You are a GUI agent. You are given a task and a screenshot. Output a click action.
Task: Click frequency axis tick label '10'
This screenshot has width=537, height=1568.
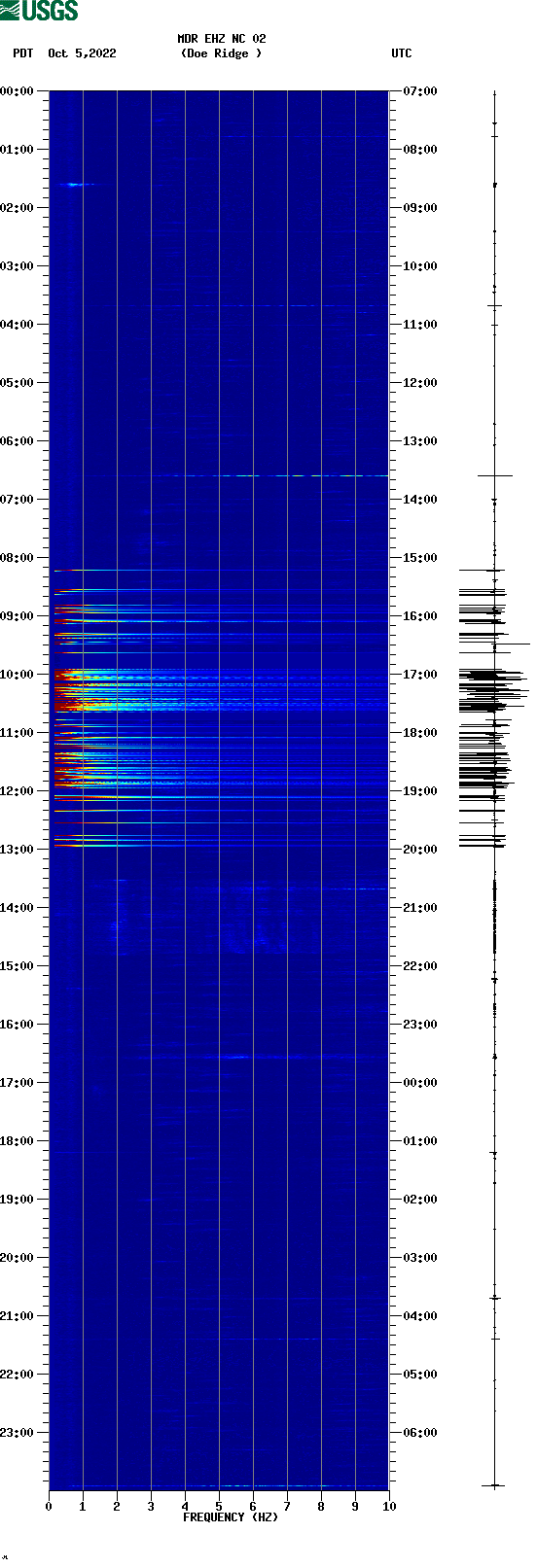[x=389, y=1507]
